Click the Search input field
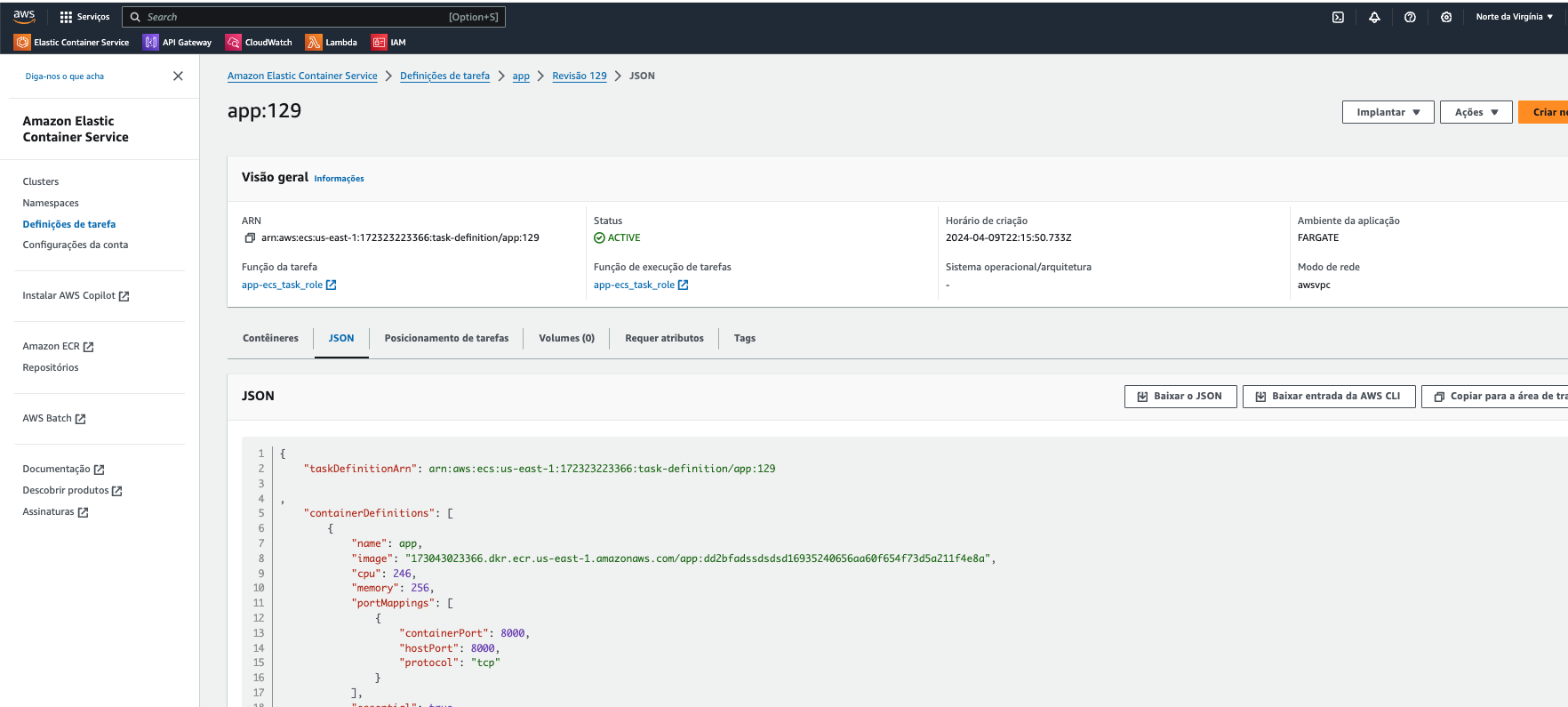This screenshot has height=707, width=1568. pos(314,17)
